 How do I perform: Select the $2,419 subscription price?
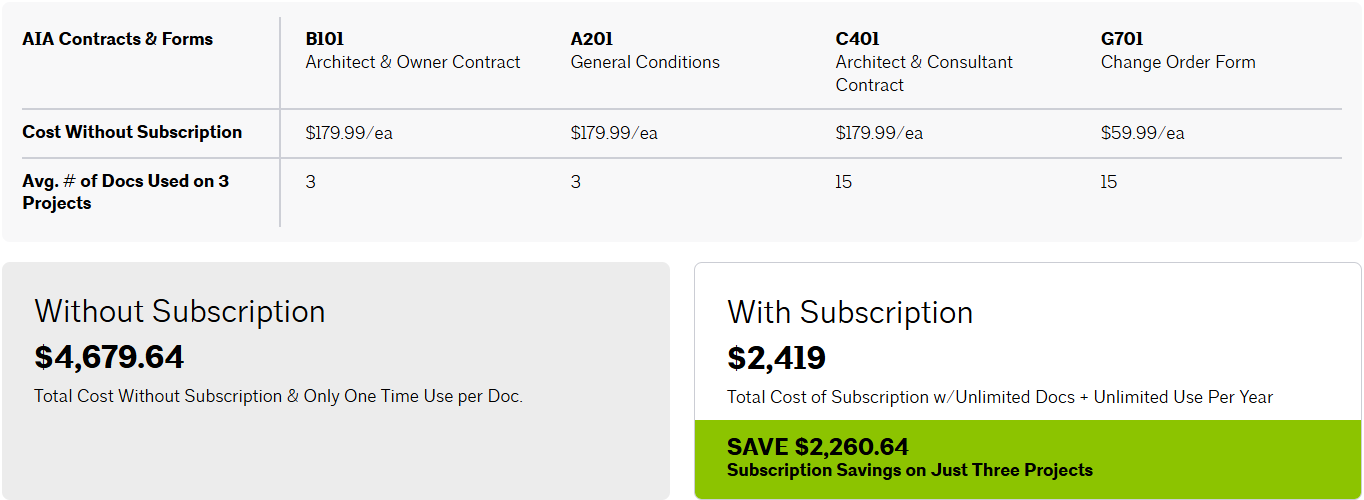776,358
